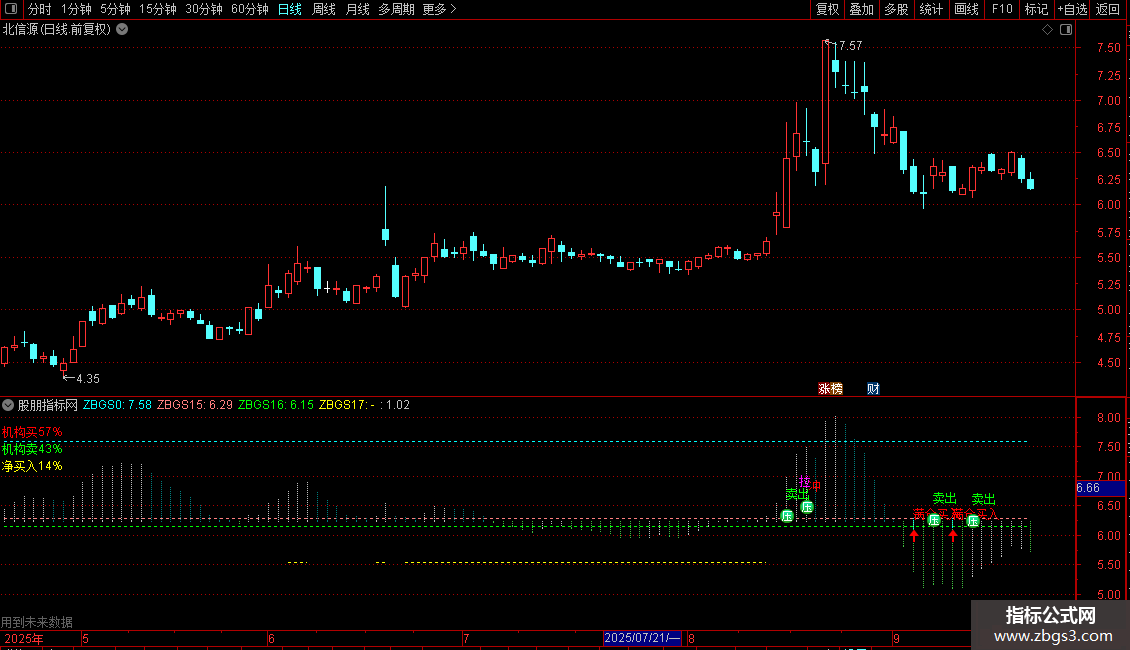Activate 画线 drawing tools
Image resolution: width=1130 pixels, height=650 pixels.
point(966,9)
